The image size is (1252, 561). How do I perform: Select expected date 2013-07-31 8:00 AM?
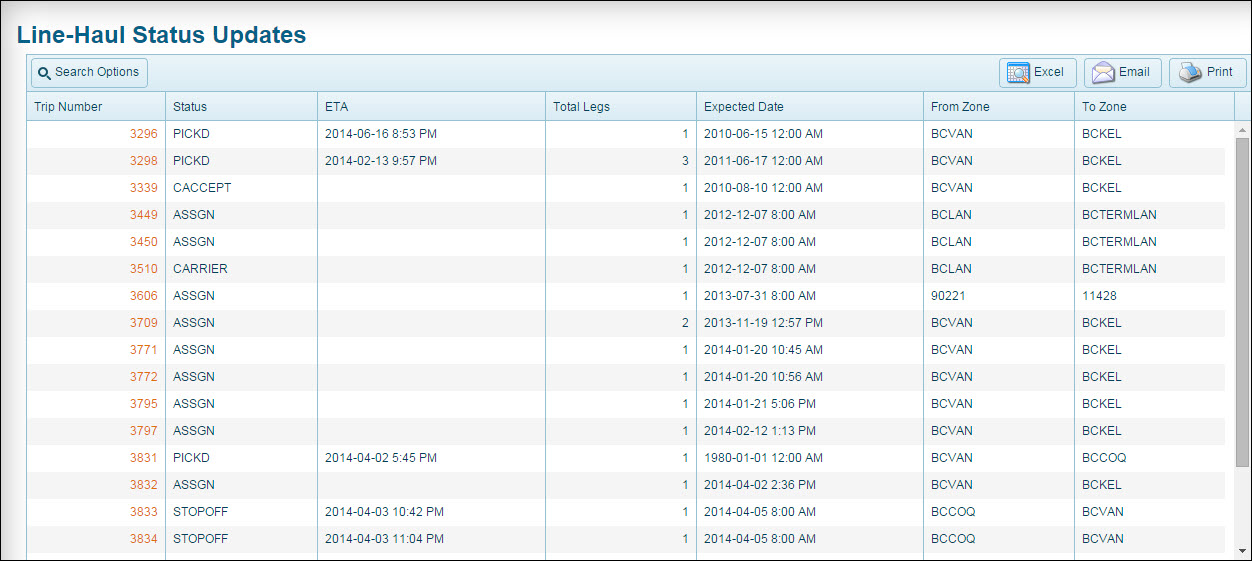point(760,296)
